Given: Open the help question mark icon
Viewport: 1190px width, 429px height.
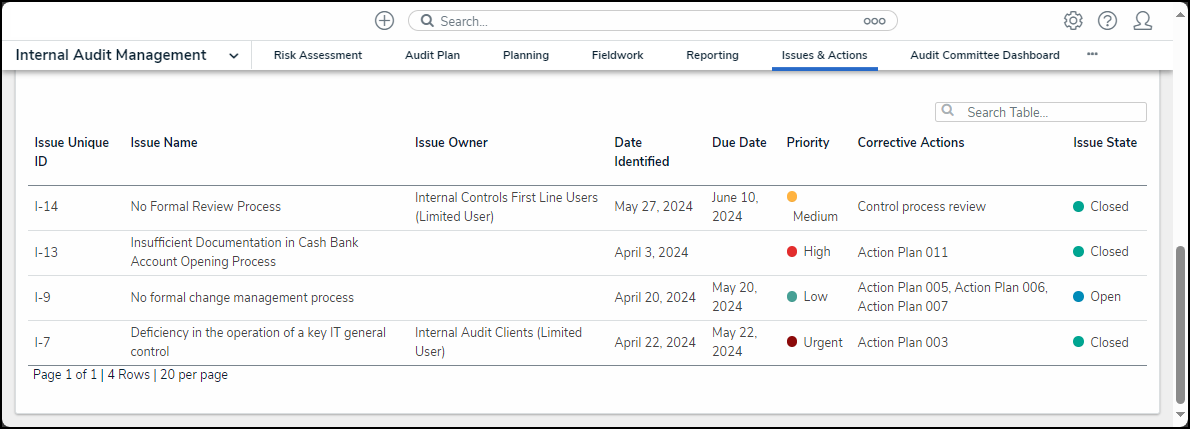Looking at the screenshot, I should click(1107, 21).
